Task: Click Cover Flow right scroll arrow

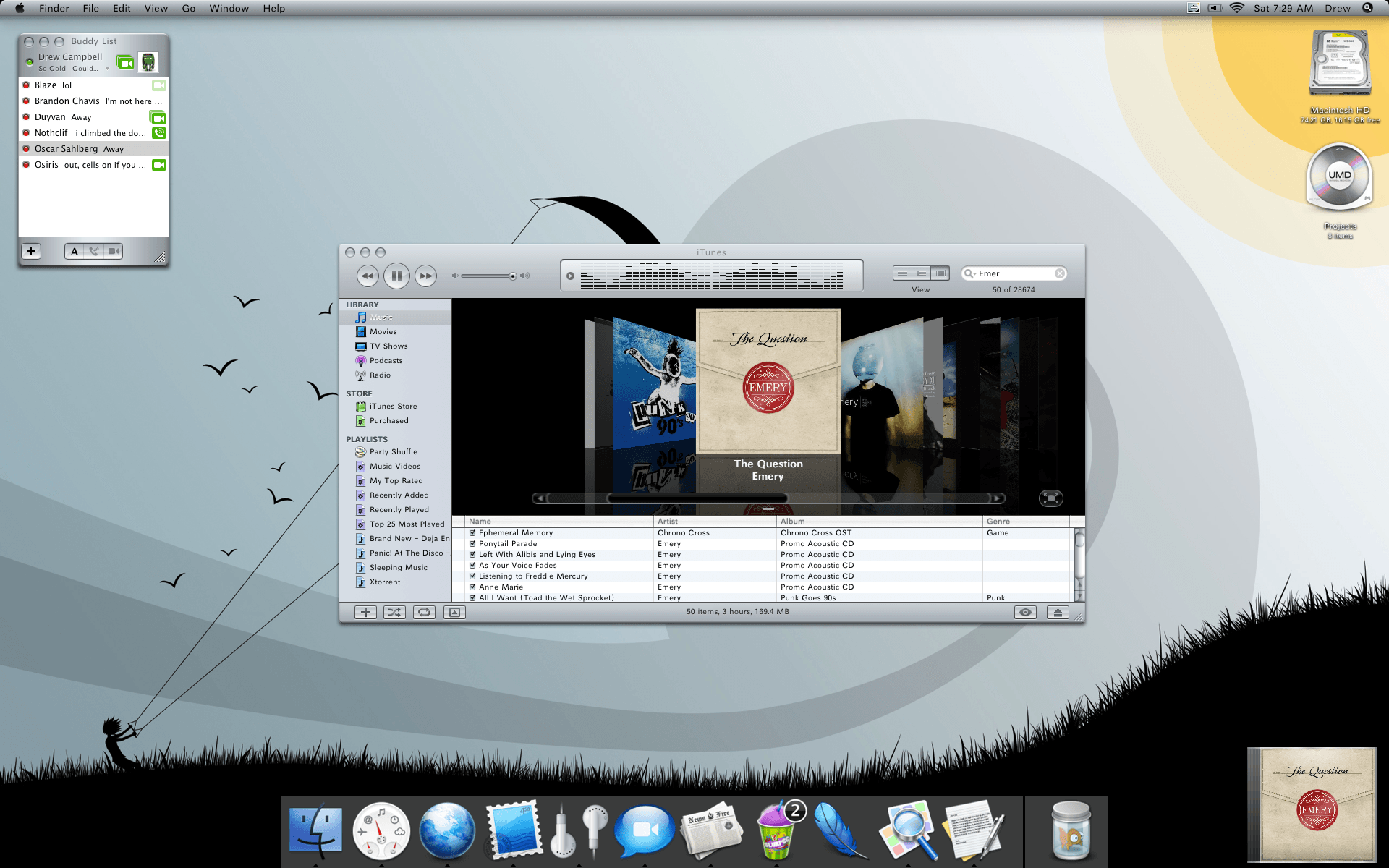Action: 998,498
